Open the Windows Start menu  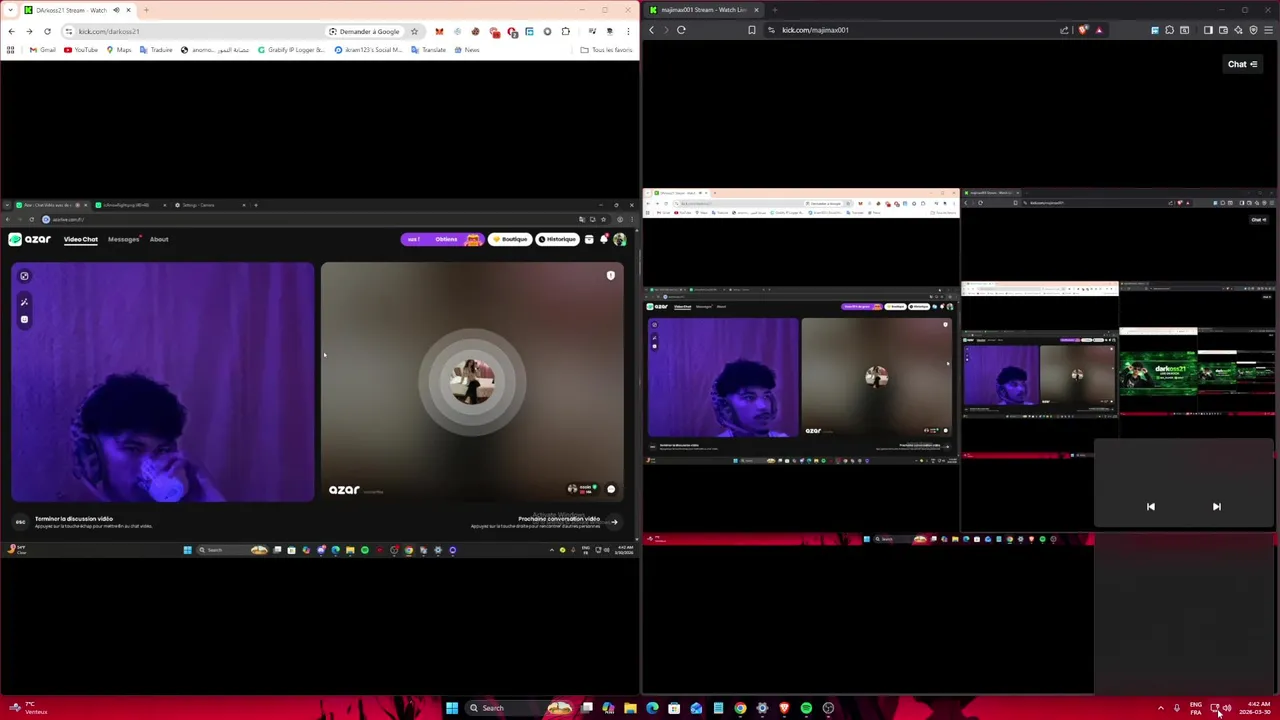point(452,708)
